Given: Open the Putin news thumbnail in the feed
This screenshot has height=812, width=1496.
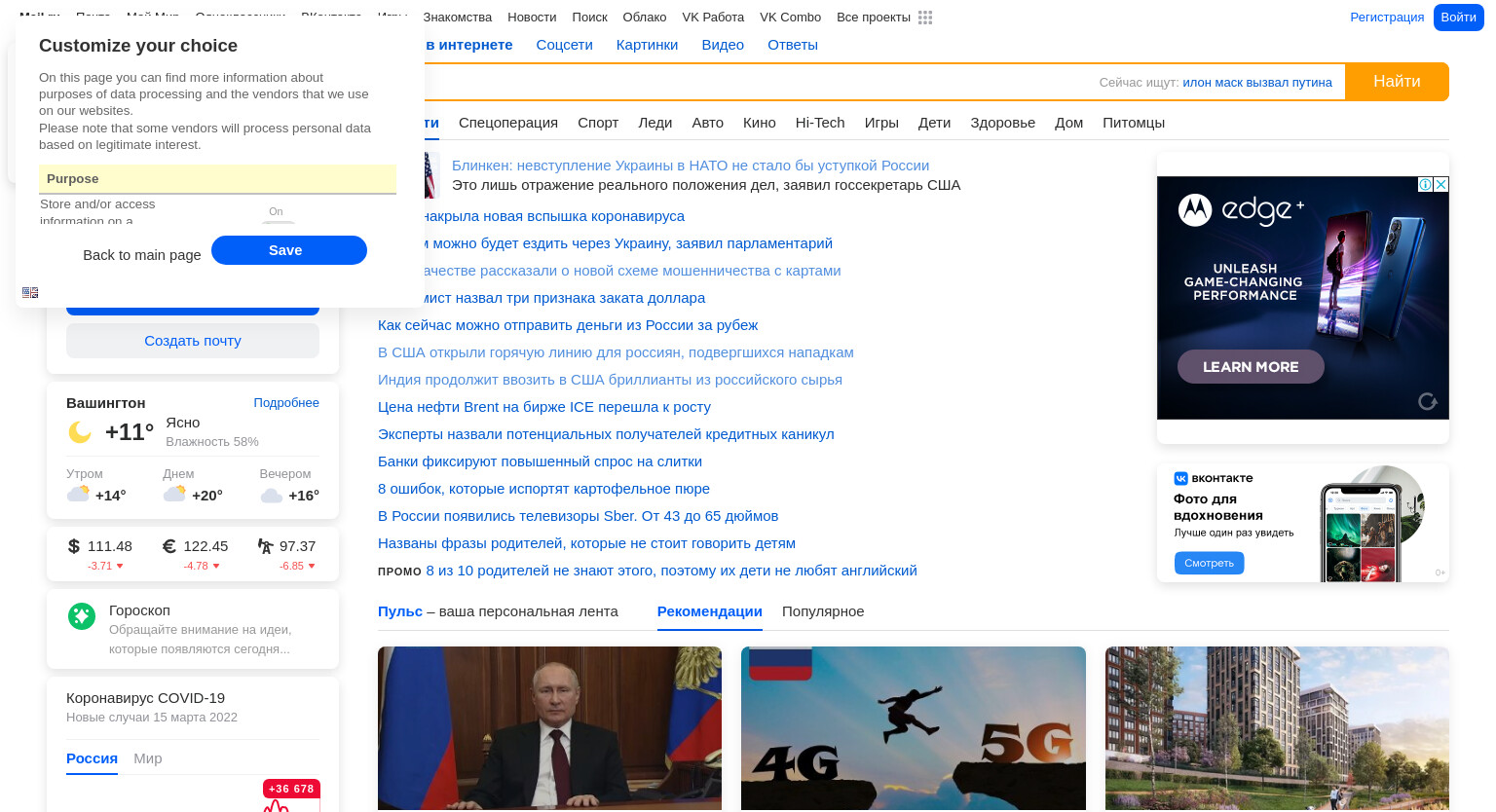Looking at the screenshot, I should pos(550,728).
